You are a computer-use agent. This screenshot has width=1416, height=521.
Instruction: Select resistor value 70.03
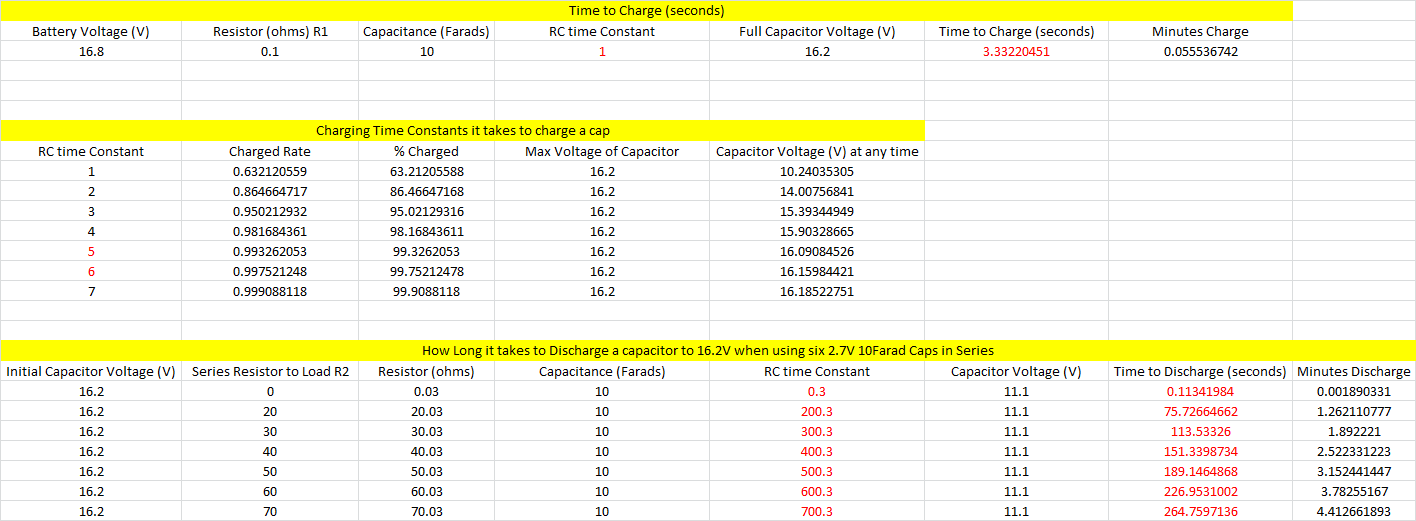(x=426, y=511)
